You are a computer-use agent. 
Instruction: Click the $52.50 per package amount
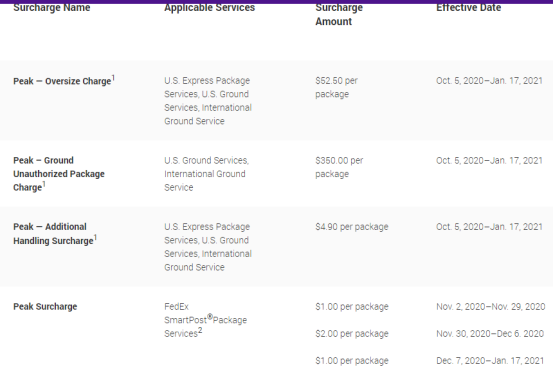click(336, 87)
